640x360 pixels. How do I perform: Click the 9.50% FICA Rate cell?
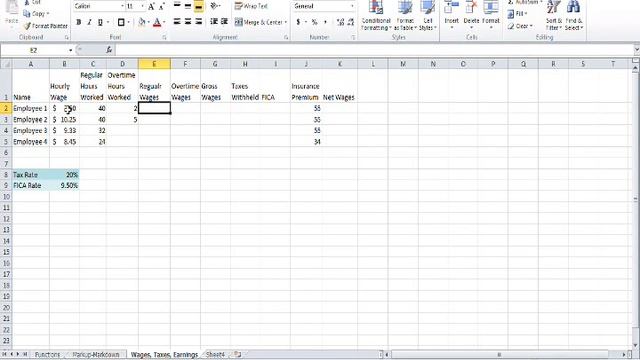tap(64, 186)
